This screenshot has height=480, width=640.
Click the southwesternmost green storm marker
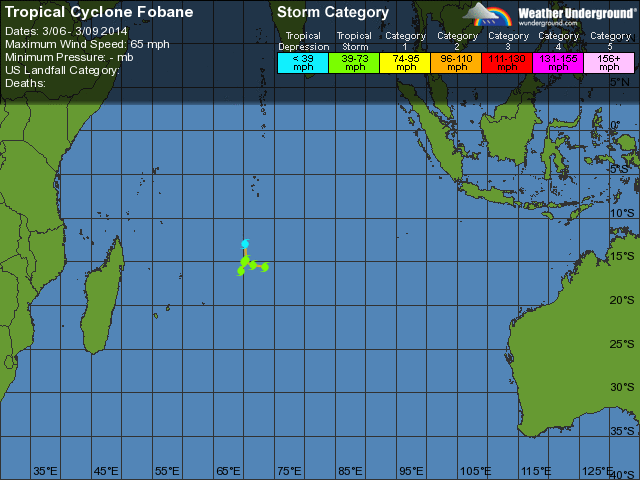point(241,270)
